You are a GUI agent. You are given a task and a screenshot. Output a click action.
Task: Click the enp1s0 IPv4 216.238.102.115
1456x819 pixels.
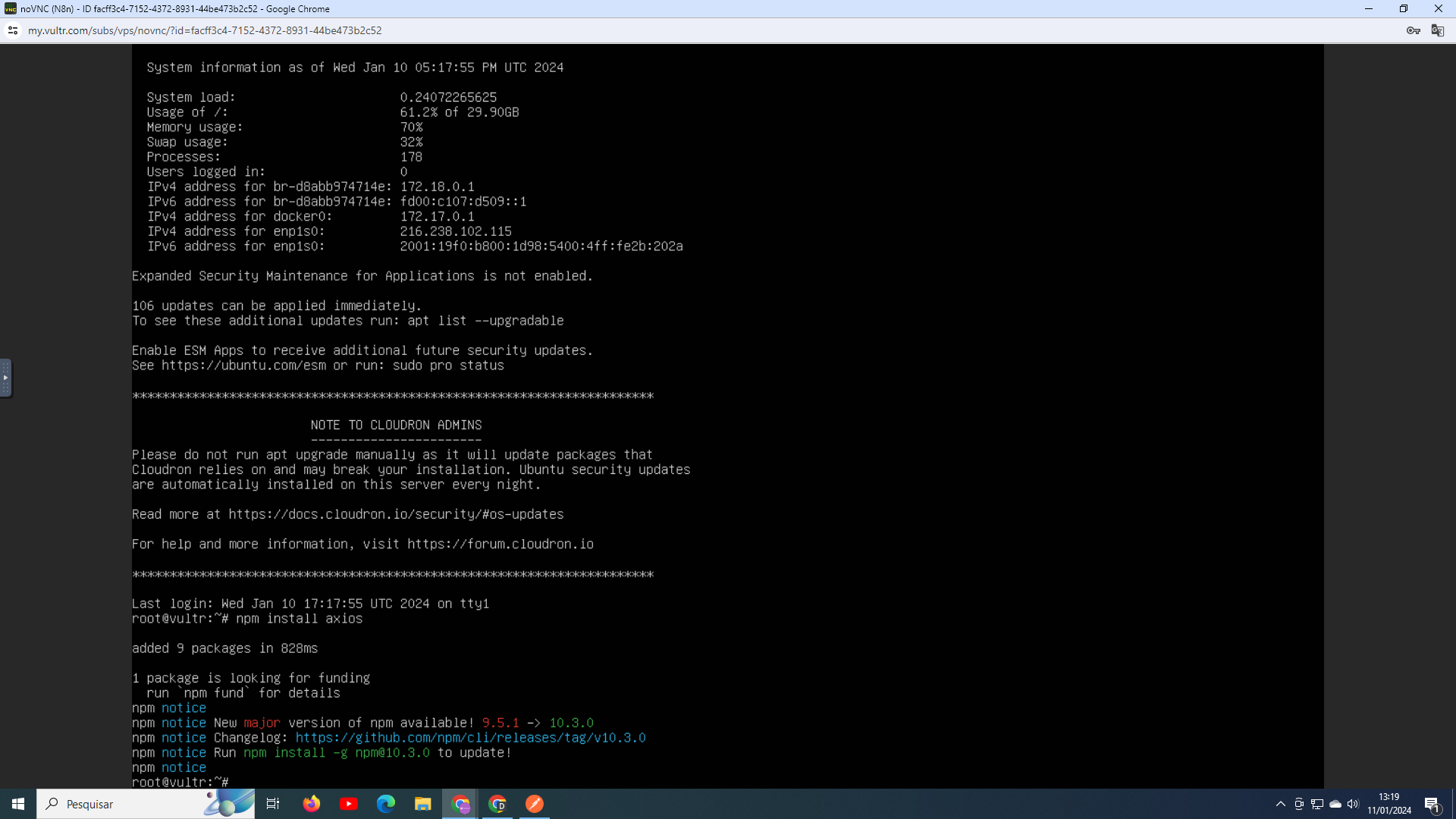point(456,231)
